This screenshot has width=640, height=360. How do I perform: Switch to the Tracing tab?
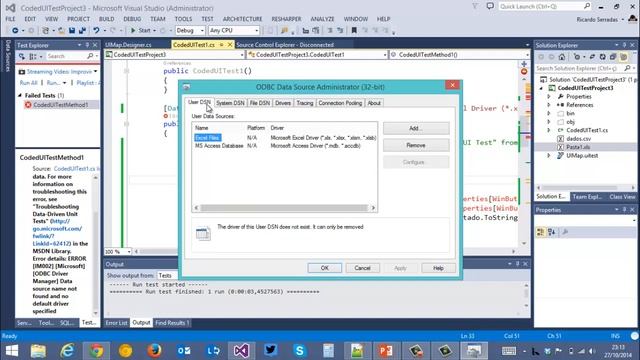pos(304,103)
